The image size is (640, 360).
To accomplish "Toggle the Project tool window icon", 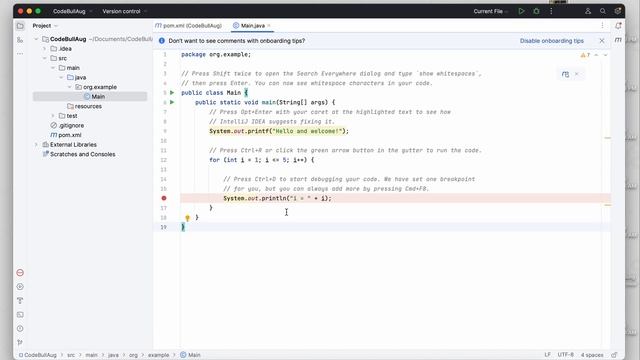I will [x=20, y=26].
